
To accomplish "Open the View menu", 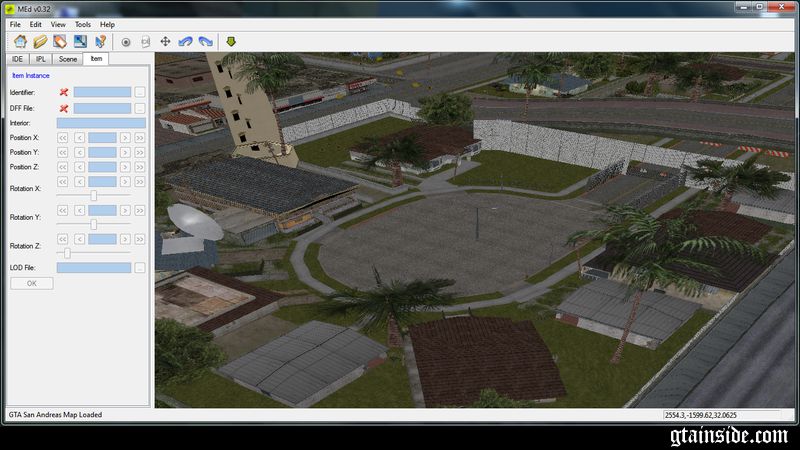I will (58, 24).
